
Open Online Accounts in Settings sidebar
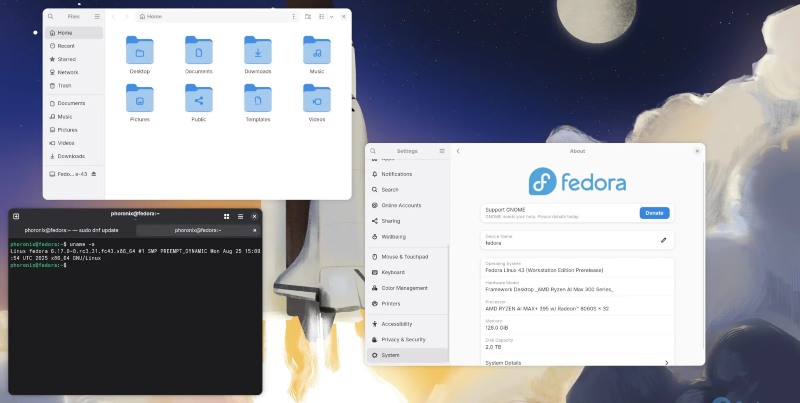tap(408, 205)
